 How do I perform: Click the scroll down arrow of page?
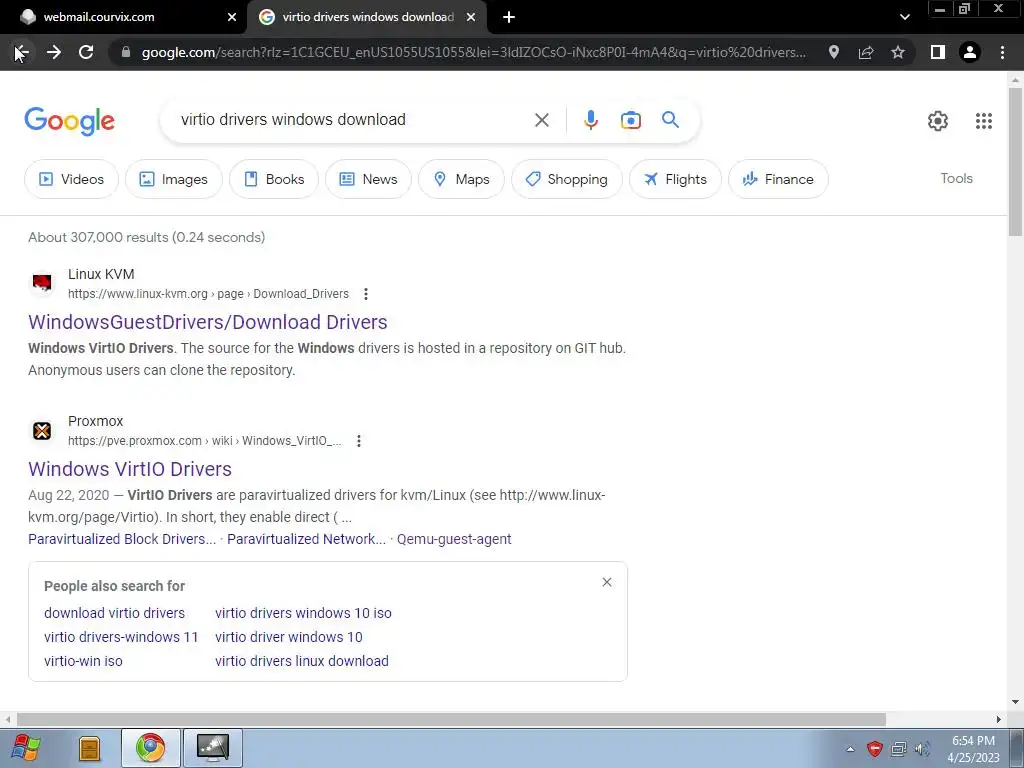(x=1015, y=703)
